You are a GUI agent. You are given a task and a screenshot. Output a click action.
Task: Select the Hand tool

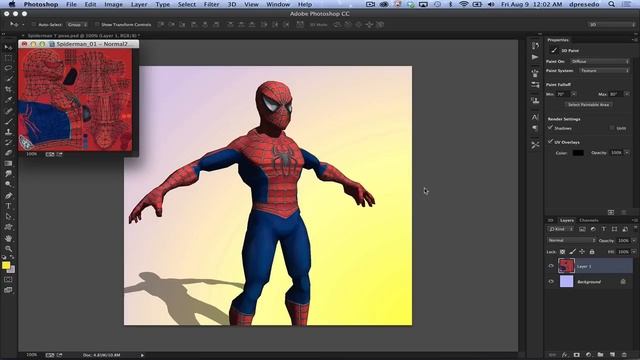(8, 238)
